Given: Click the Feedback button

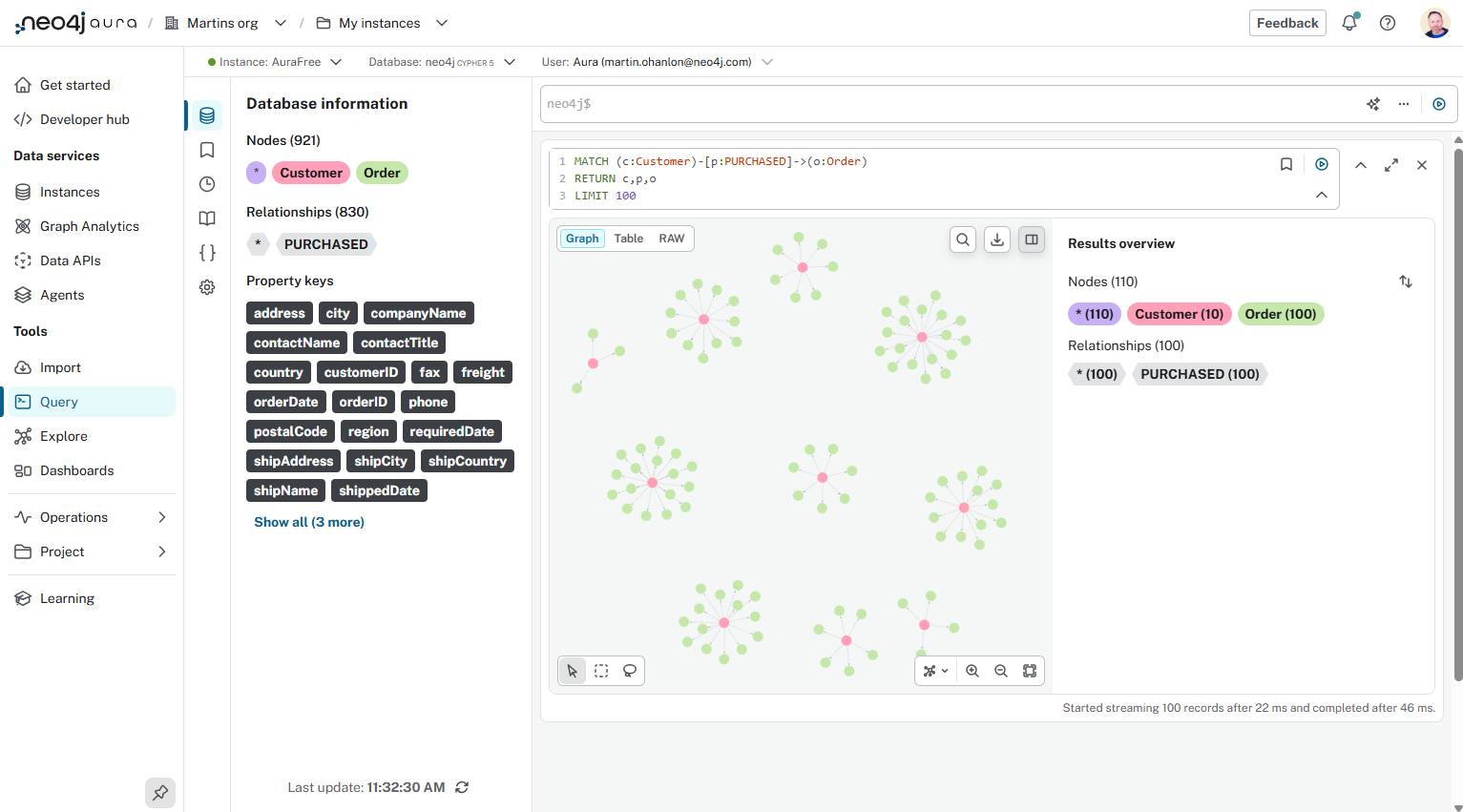Looking at the screenshot, I should click(1287, 23).
